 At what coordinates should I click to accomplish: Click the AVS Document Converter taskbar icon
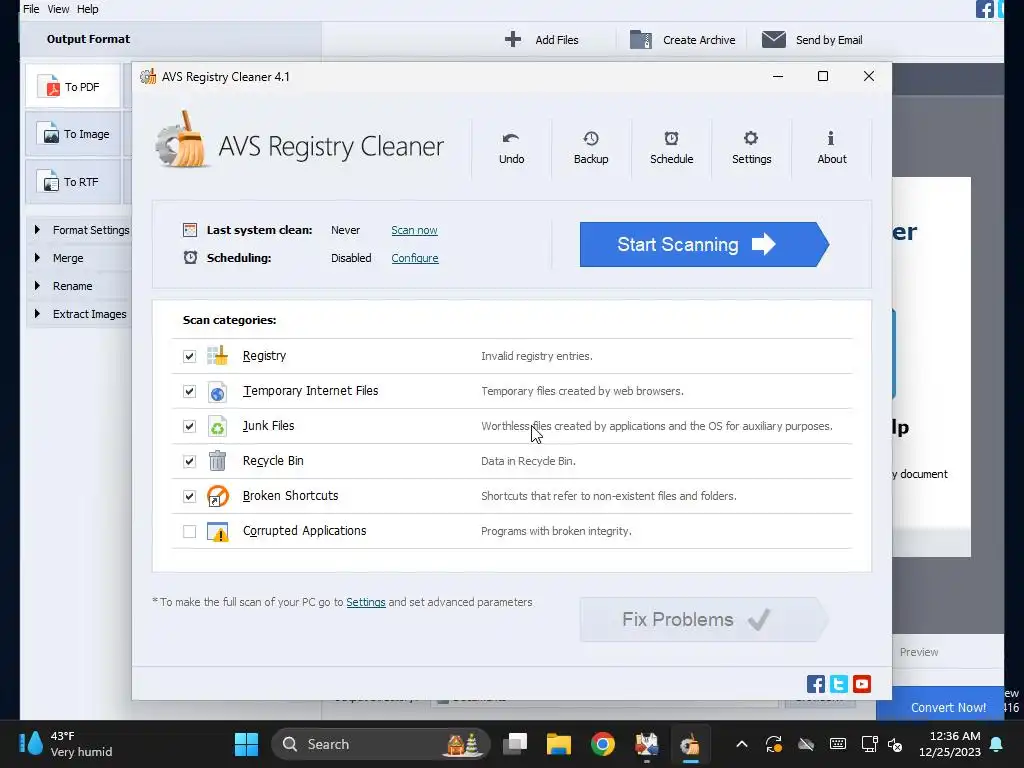(x=647, y=744)
